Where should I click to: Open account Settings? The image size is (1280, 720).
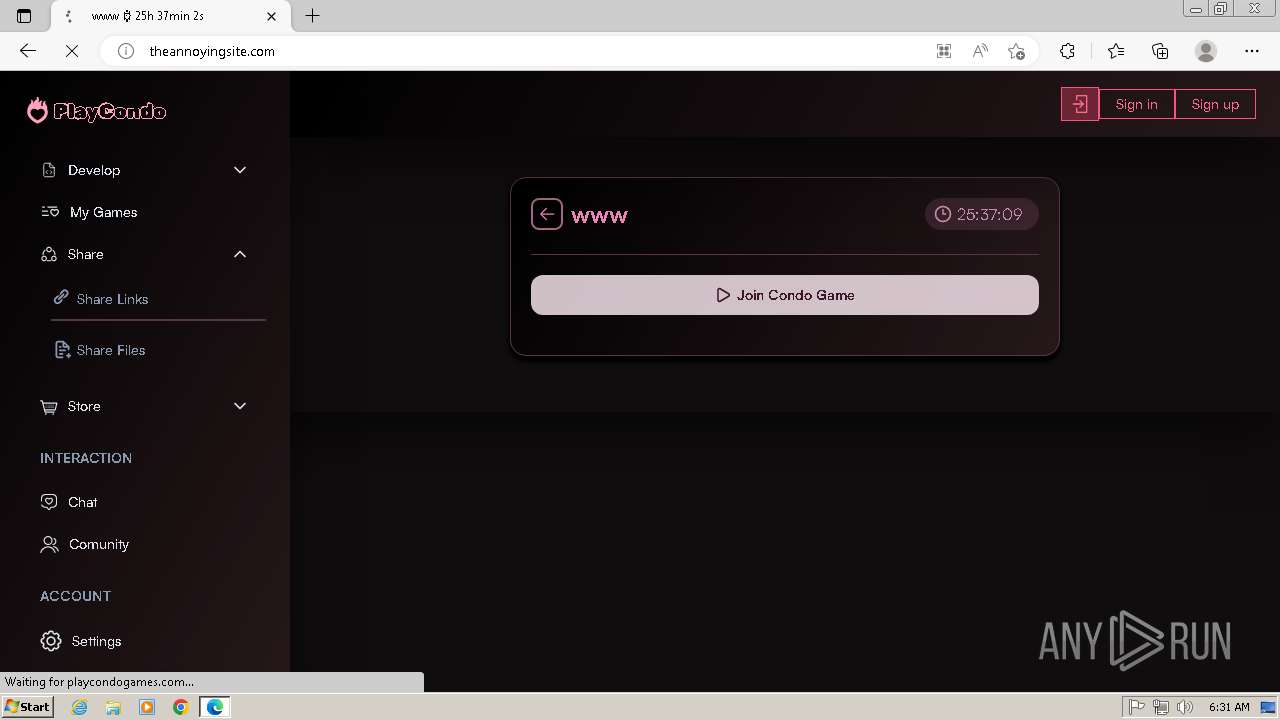[x=96, y=641]
